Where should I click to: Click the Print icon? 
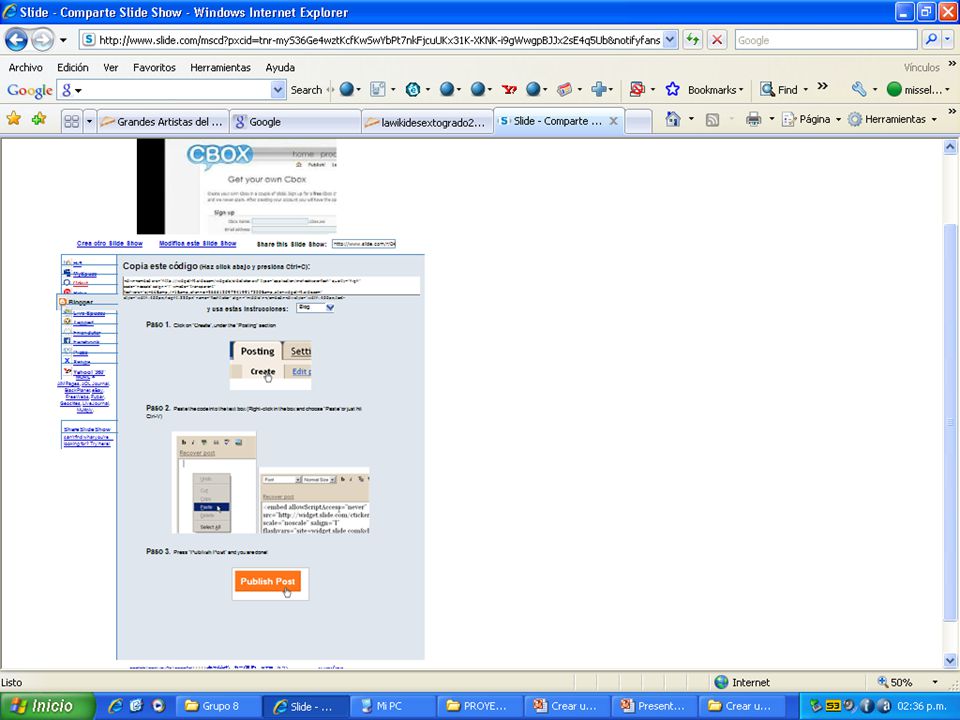[753, 119]
